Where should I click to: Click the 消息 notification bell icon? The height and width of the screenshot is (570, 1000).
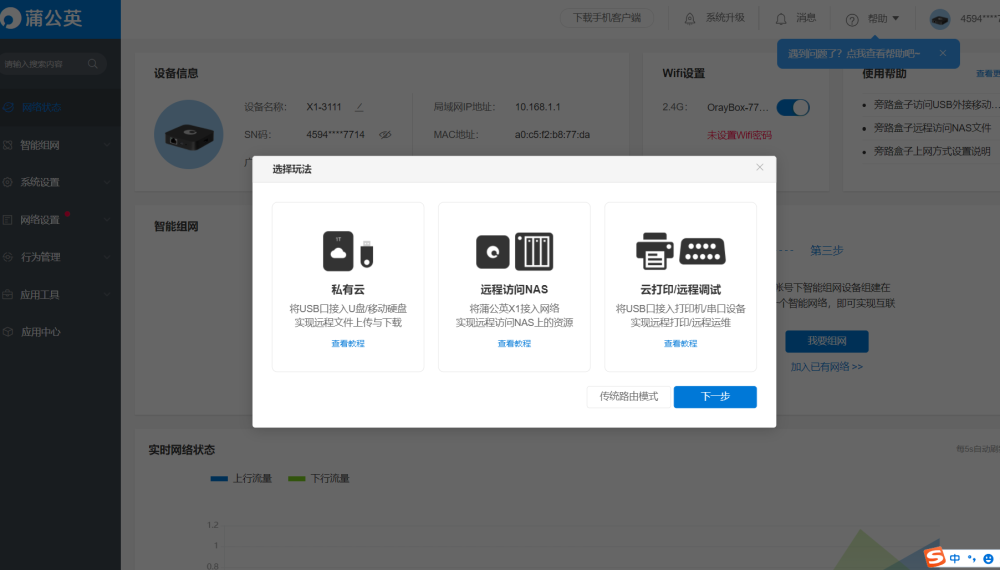pos(781,18)
